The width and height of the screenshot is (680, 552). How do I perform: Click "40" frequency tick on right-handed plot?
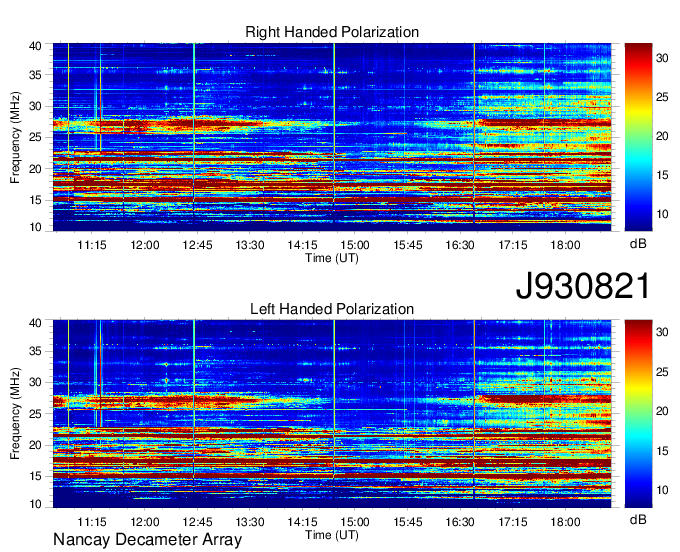point(36,46)
